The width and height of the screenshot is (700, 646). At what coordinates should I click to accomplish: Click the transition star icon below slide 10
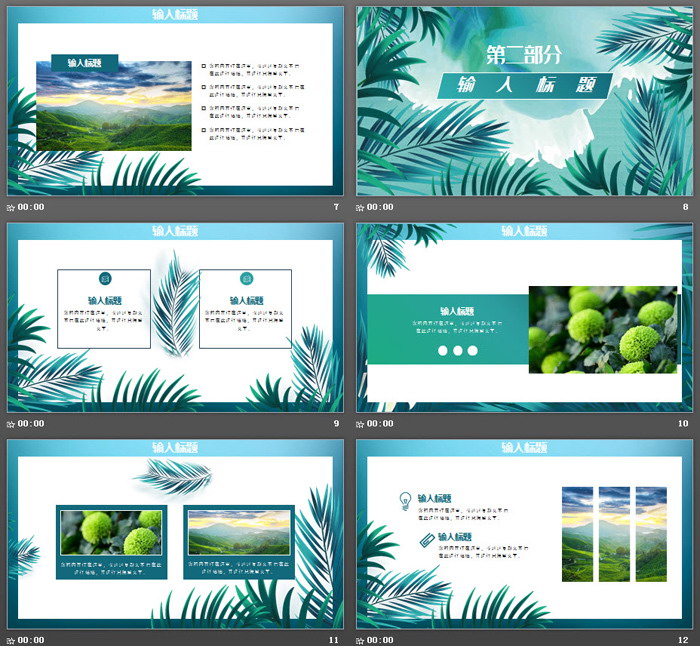[x=361, y=423]
